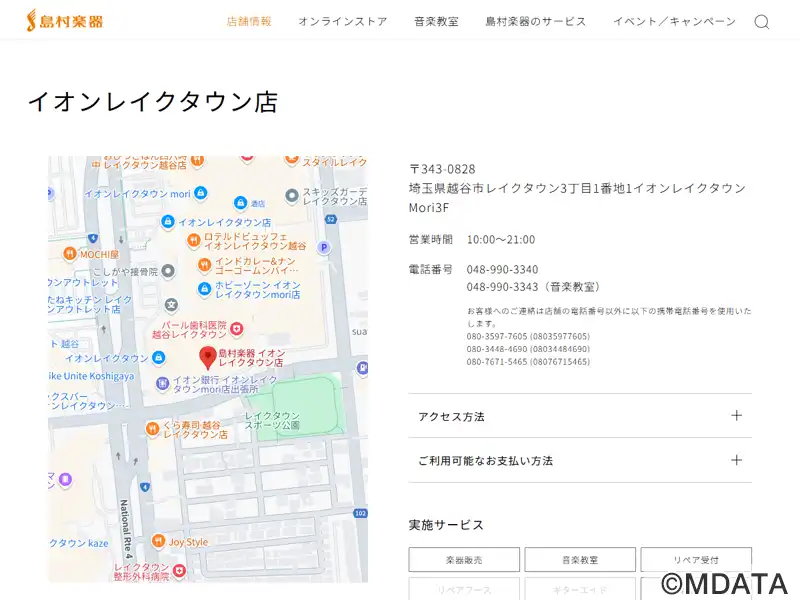Viewport: 800px width, 600px height.
Task: Click the star pin below こしがや接骨院
Action: (x=172, y=305)
